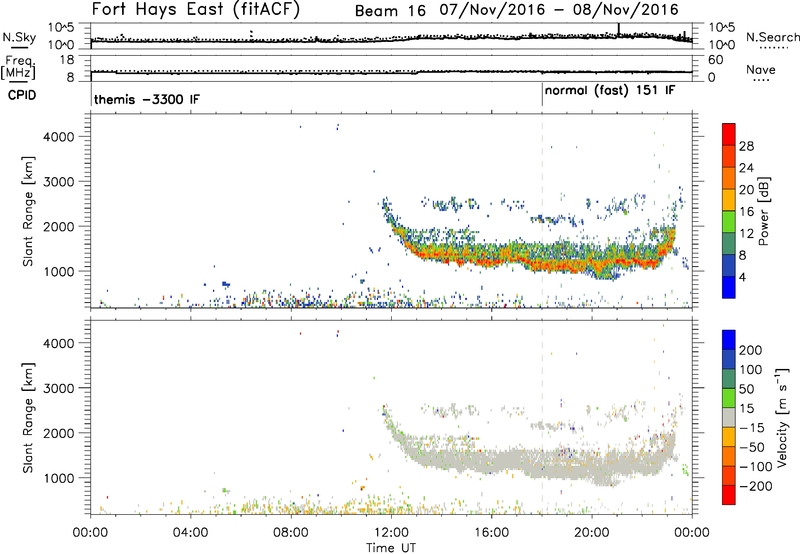Click the 4 label on the power colorbar
The image size is (800, 554).
click(743, 278)
